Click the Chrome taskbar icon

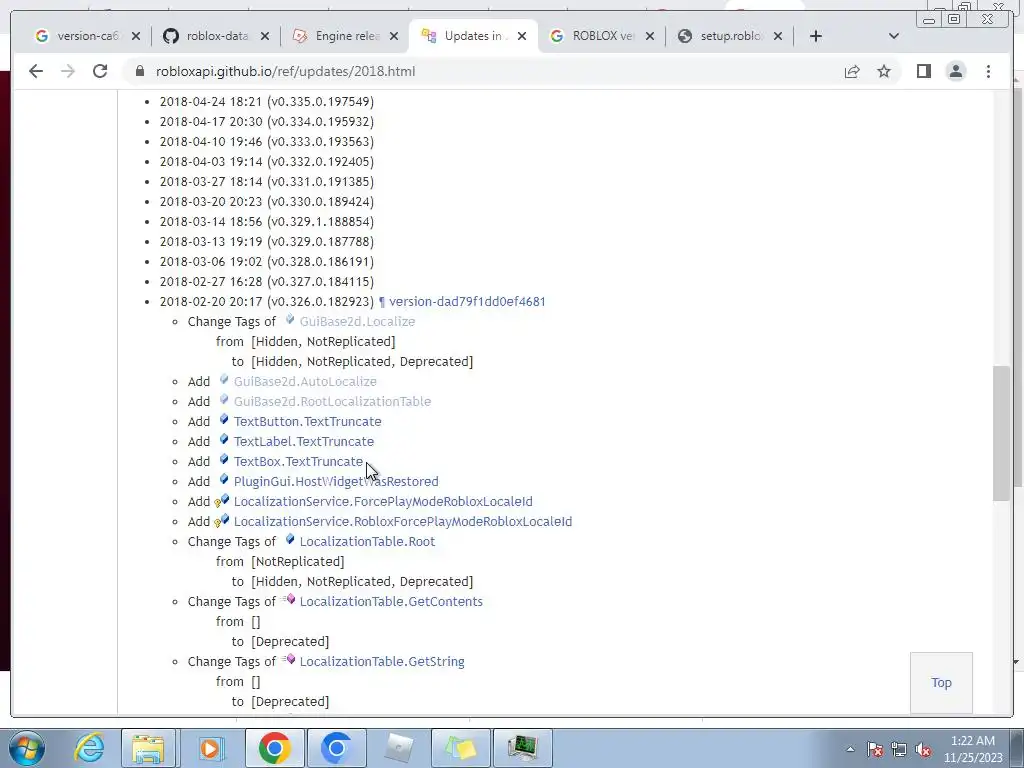[274, 748]
